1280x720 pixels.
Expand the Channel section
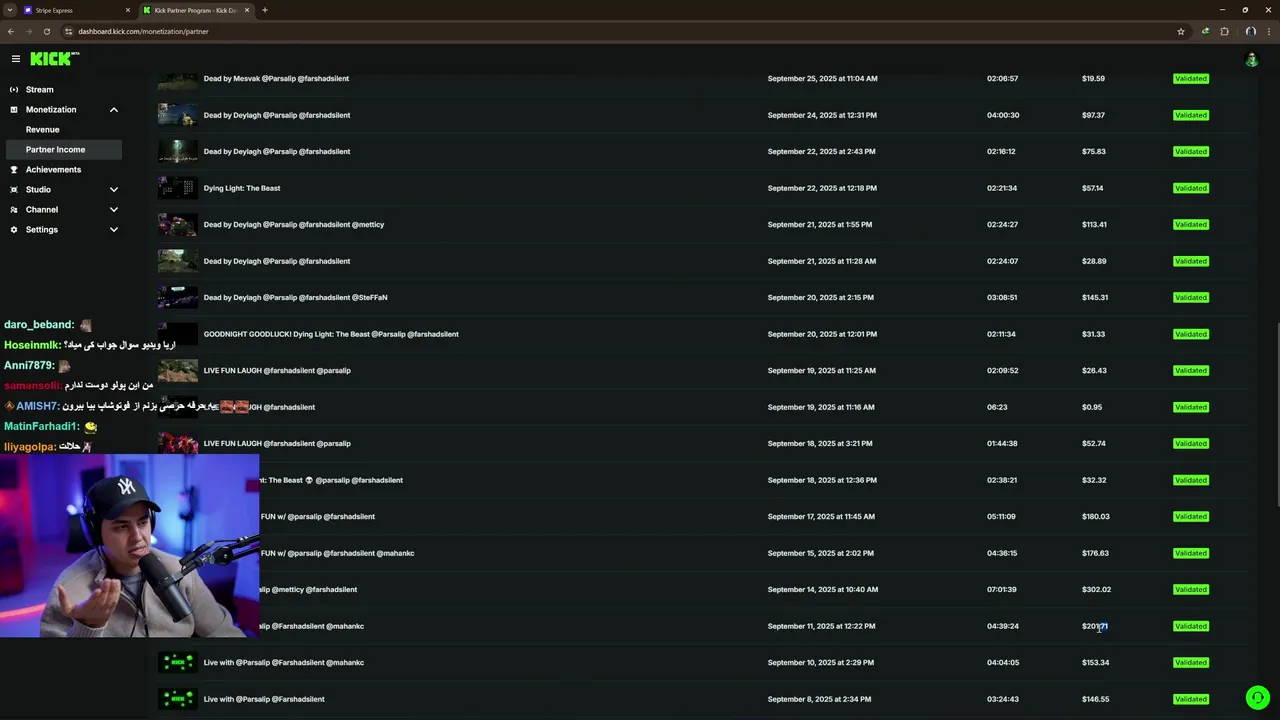point(113,210)
